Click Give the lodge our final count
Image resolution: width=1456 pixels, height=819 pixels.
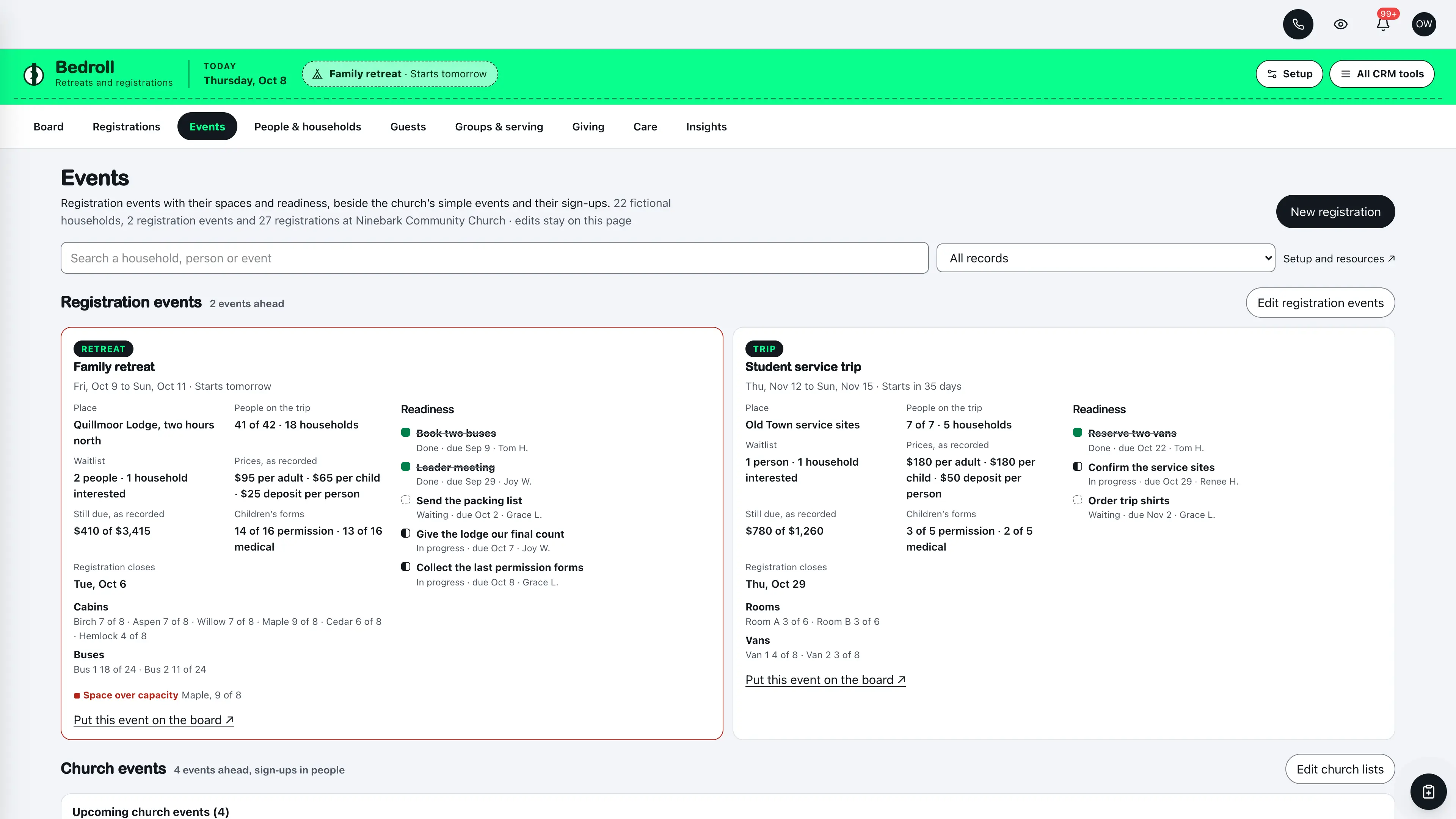(x=490, y=534)
